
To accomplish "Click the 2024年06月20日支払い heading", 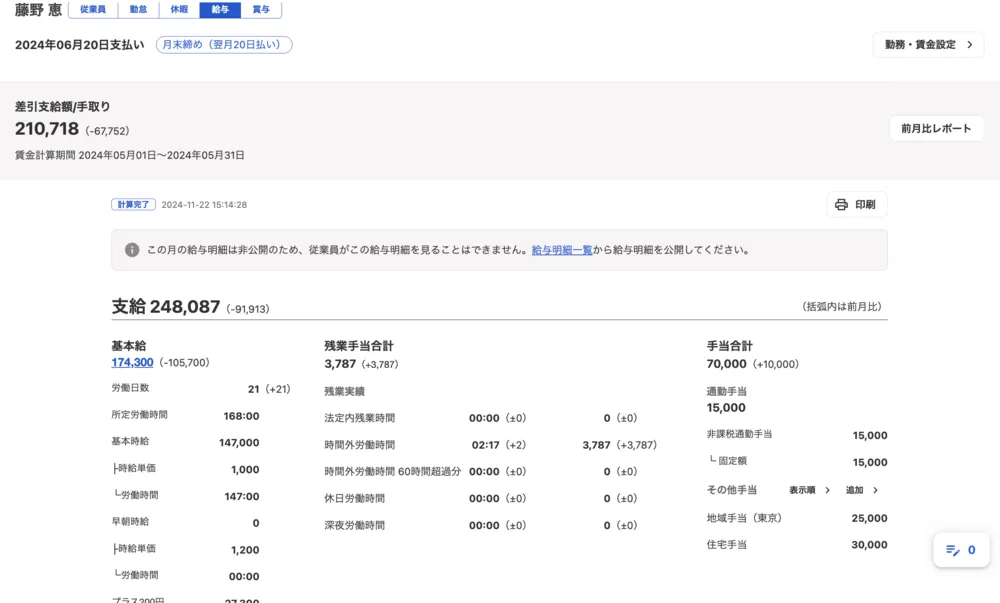I will point(80,45).
